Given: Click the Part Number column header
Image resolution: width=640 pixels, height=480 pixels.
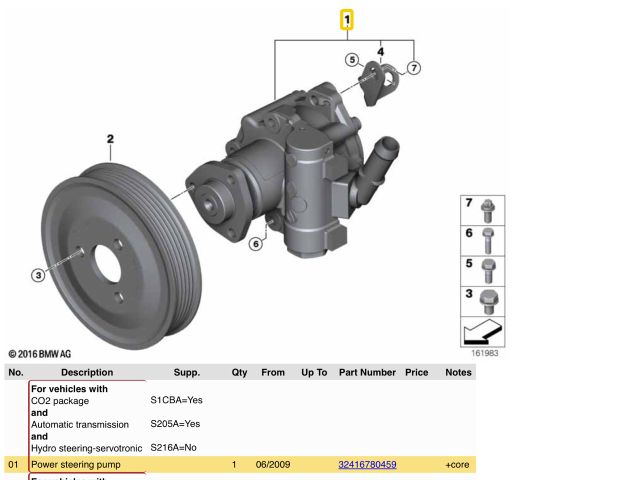Looking at the screenshot, I should (x=367, y=372).
